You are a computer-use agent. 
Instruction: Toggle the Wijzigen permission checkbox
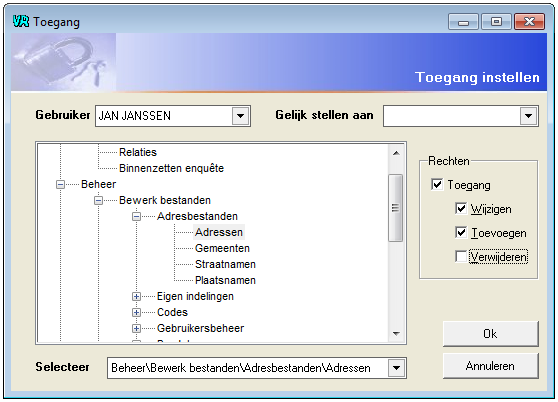pos(461,208)
